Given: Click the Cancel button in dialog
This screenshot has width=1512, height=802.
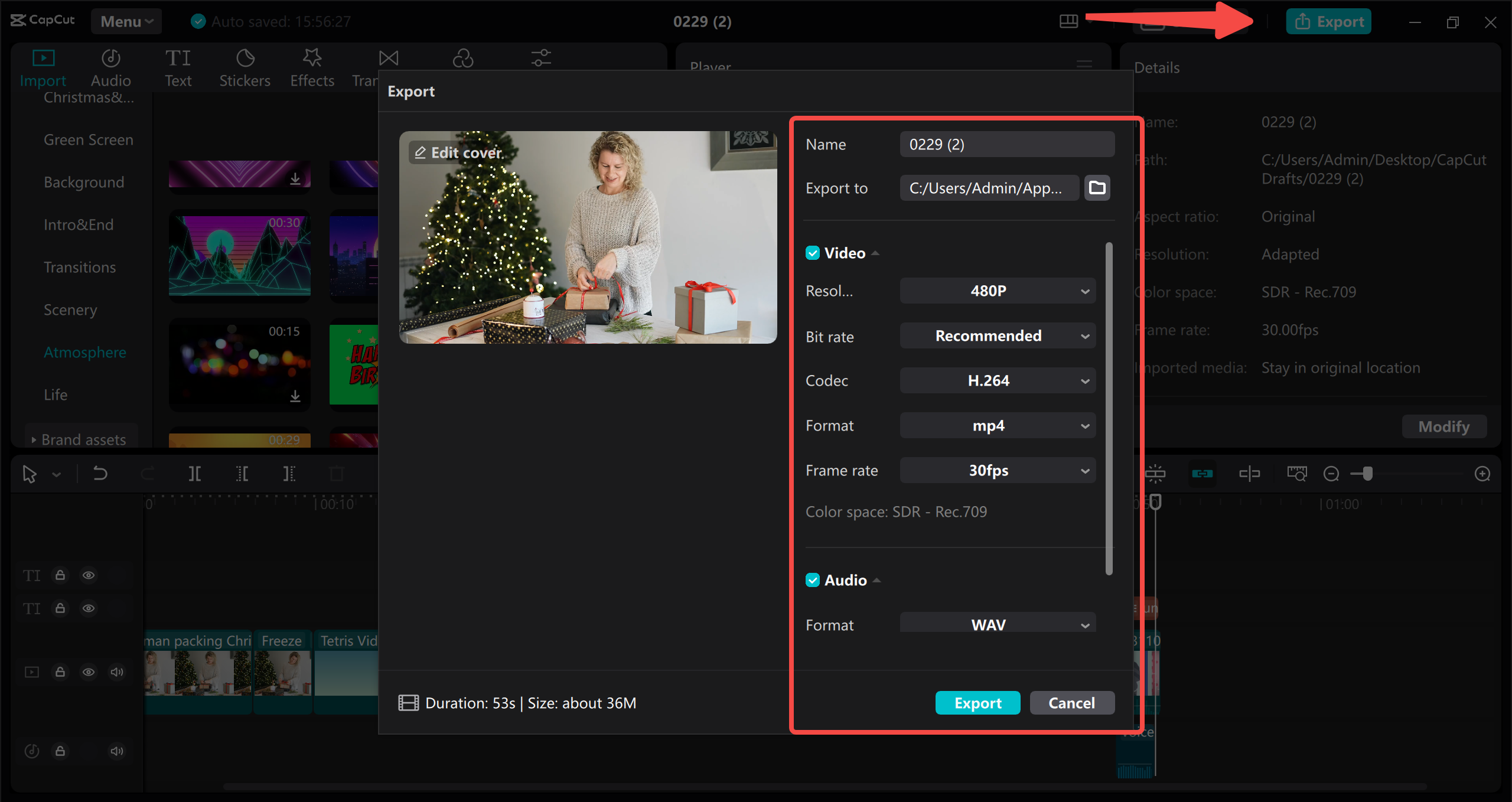Looking at the screenshot, I should (x=1071, y=703).
